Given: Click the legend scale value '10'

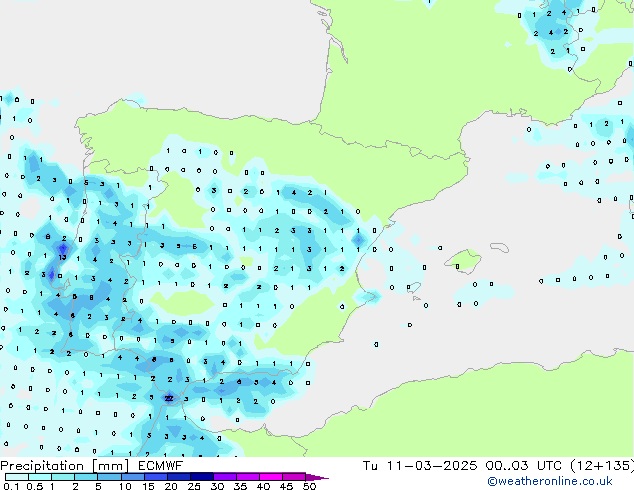Looking at the screenshot, I should coord(125,486).
